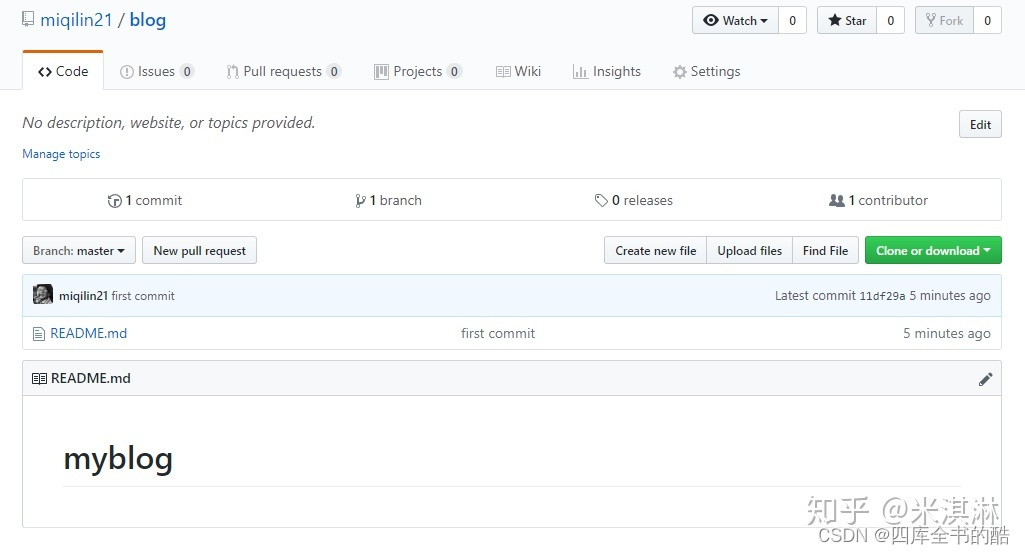Screen dimensions: 1025x554
Task: Click the Find File button
Action: pos(825,251)
